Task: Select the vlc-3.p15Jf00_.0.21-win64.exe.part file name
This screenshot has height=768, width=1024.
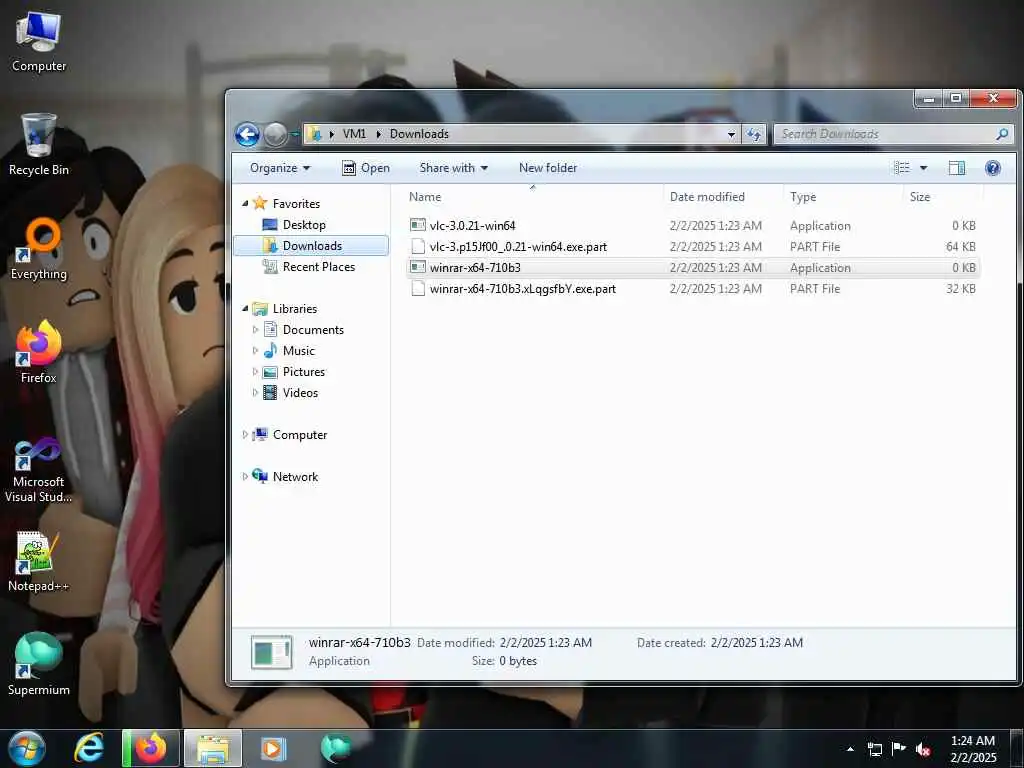Action: click(x=518, y=247)
